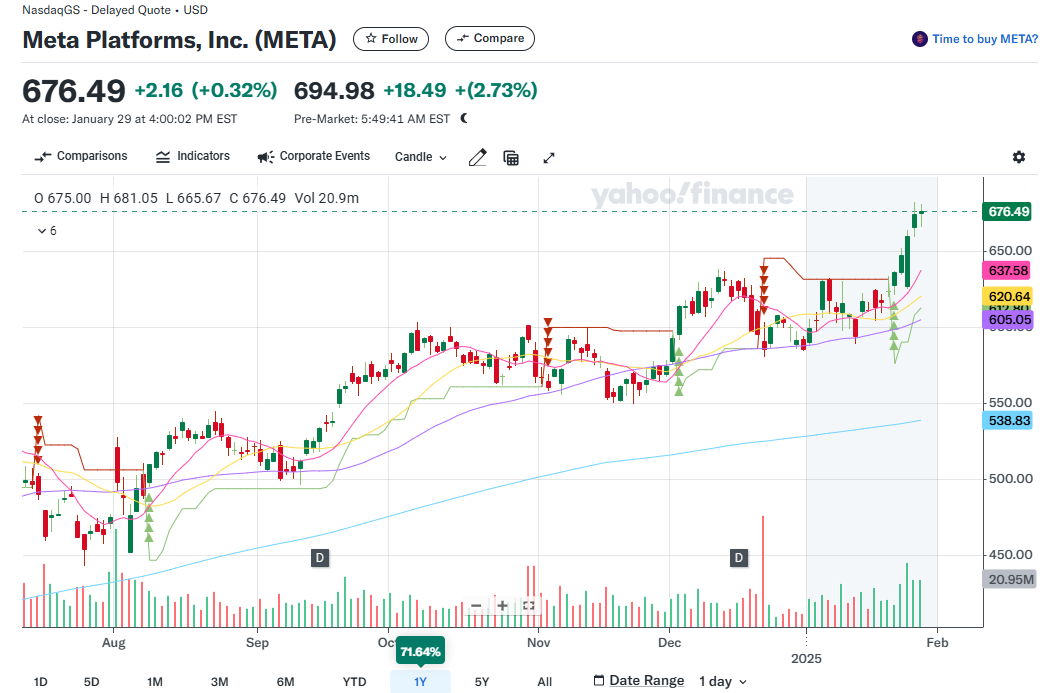The height and width of the screenshot is (693, 1045).
Task: Click the zoom in plus icon
Action: tap(503, 606)
